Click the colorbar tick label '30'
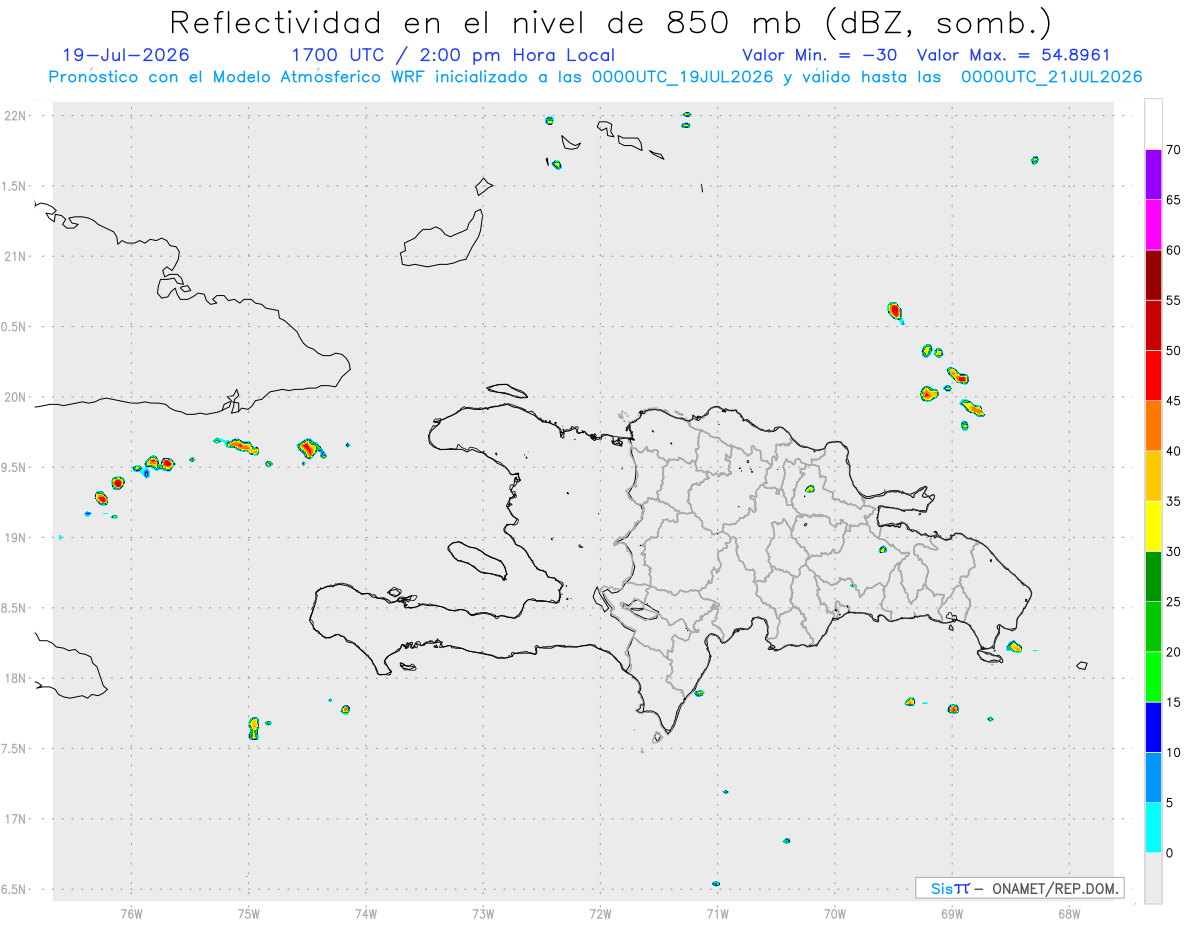 [x=1173, y=552]
